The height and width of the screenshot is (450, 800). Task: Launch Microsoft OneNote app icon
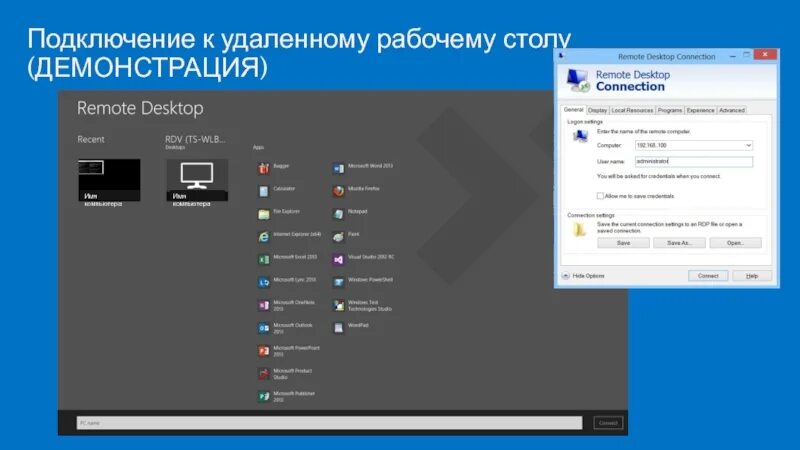pyautogui.click(x=264, y=305)
